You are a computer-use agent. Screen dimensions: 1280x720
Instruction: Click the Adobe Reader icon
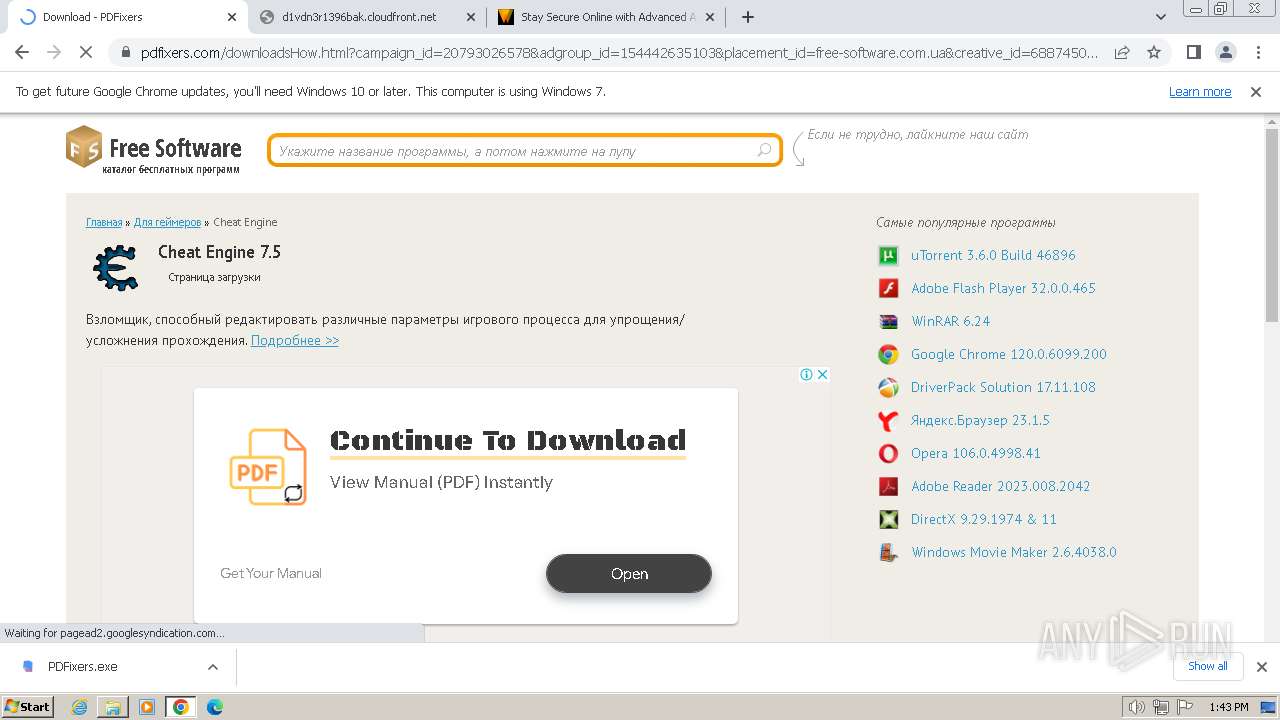888,486
